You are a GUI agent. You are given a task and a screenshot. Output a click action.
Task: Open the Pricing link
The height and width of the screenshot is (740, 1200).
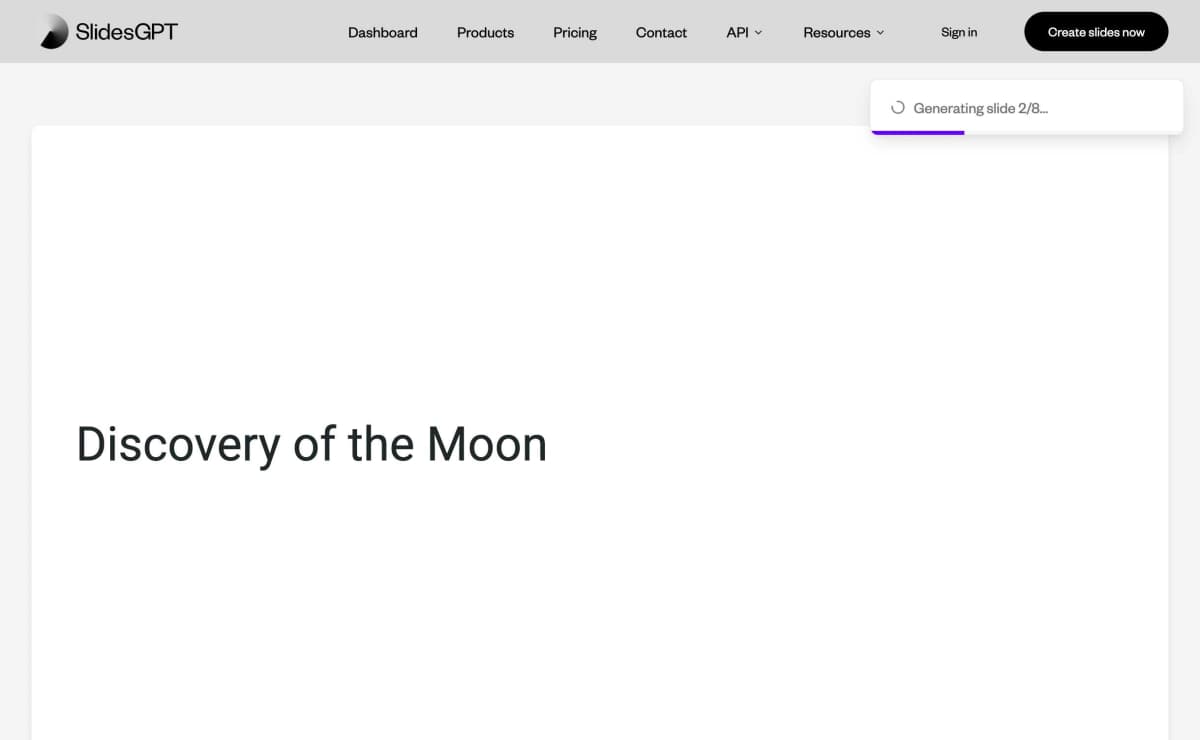coord(575,32)
